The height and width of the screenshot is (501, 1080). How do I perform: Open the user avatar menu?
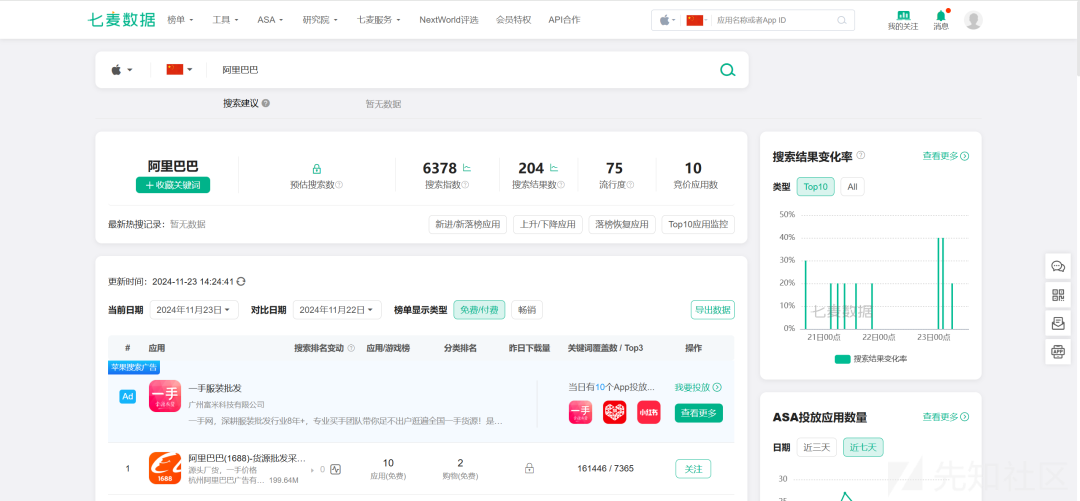click(973, 20)
